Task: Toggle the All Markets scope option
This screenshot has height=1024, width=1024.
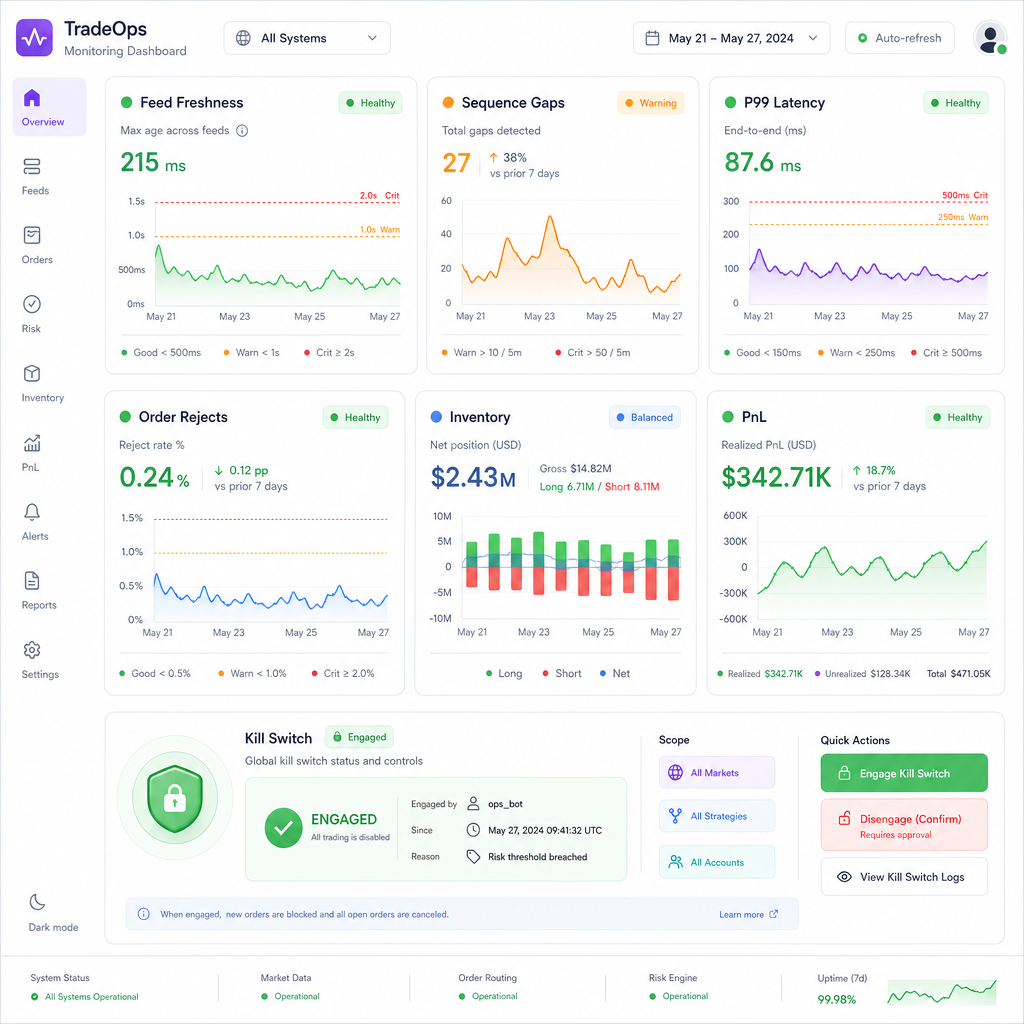Action: [716, 773]
